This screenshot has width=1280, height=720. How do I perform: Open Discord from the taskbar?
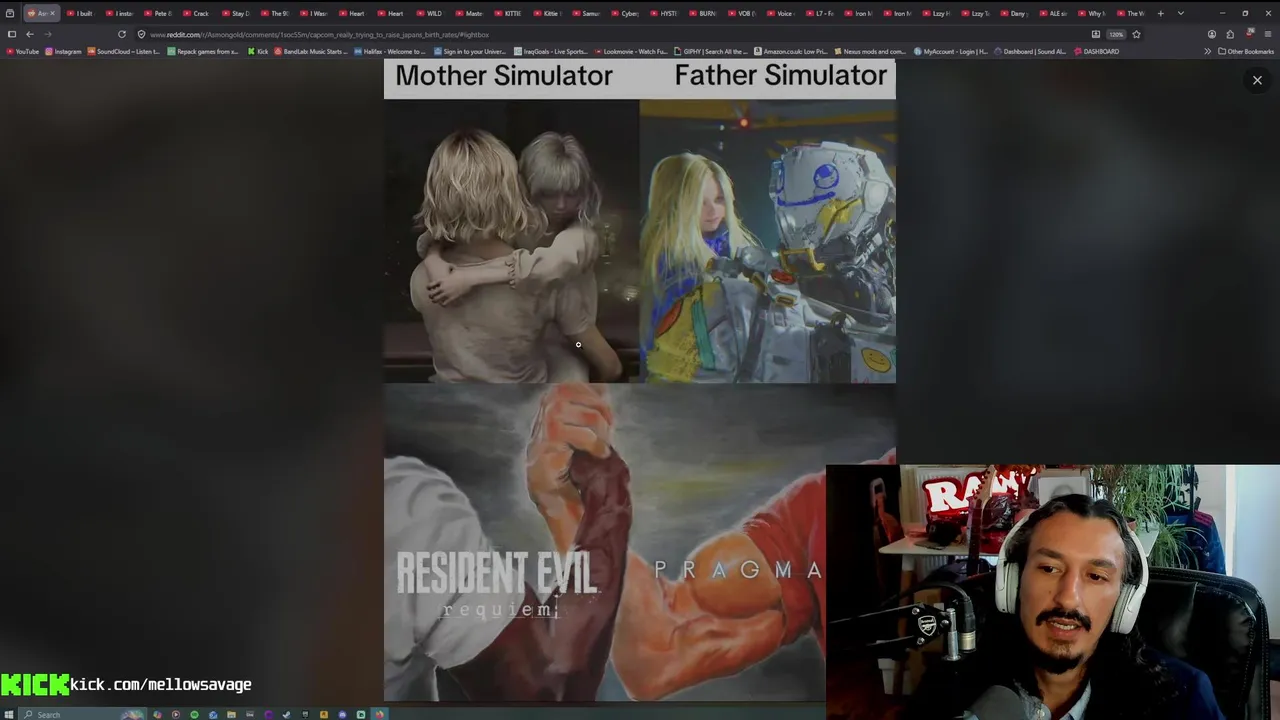(x=342, y=714)
